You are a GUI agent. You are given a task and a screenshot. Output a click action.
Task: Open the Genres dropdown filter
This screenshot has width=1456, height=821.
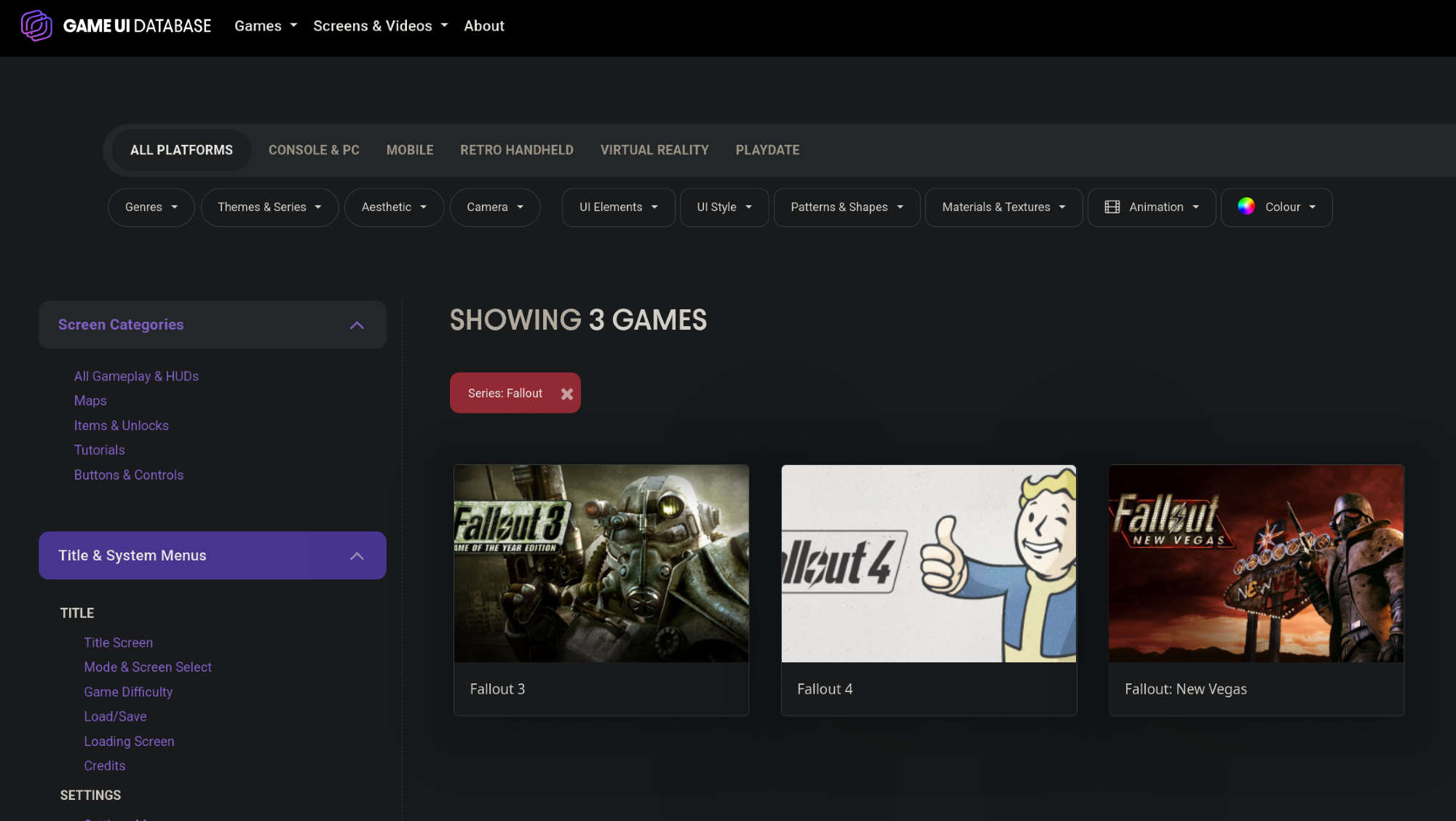tap(151, 207)
